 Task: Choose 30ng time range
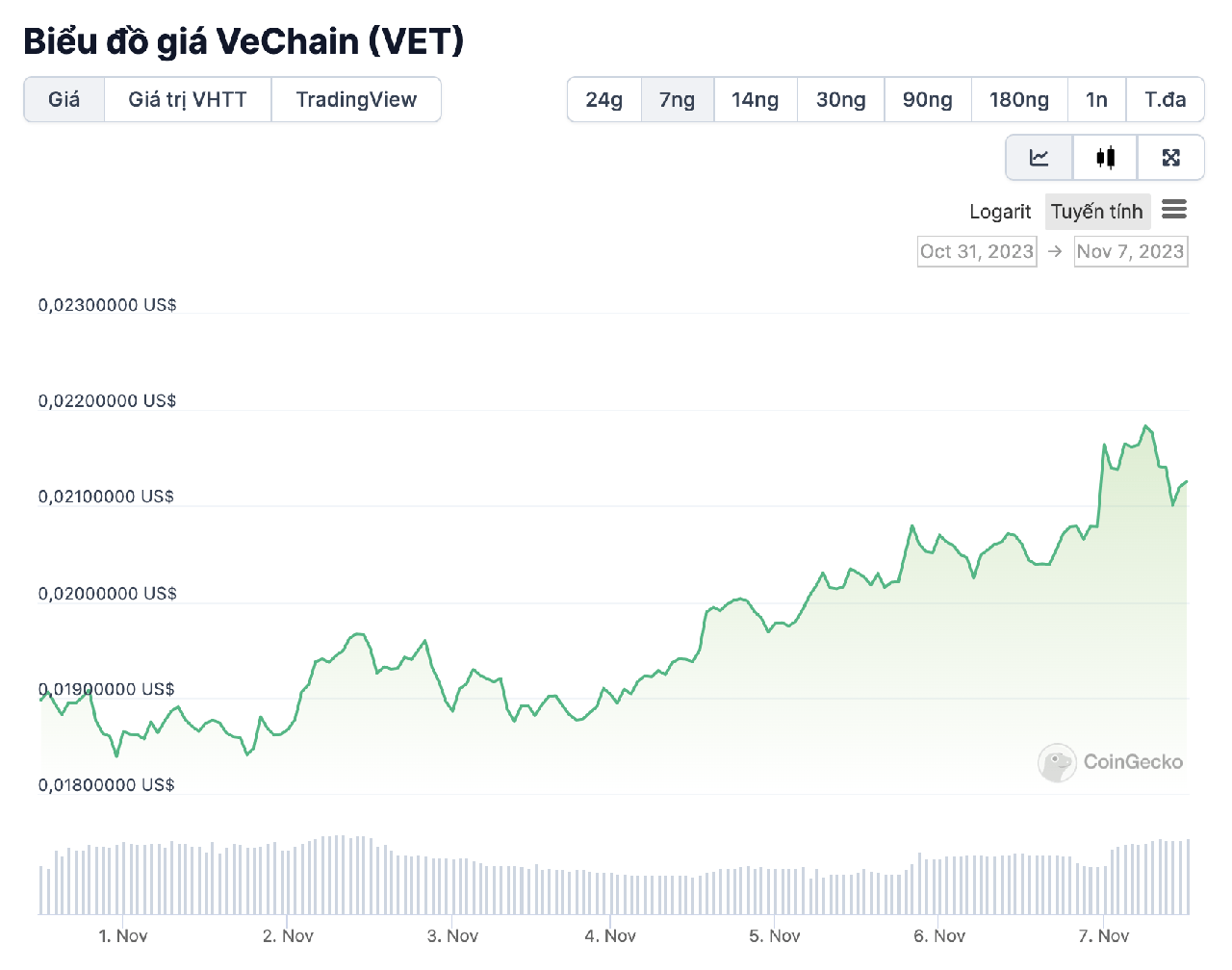click(x=841, y=99)
